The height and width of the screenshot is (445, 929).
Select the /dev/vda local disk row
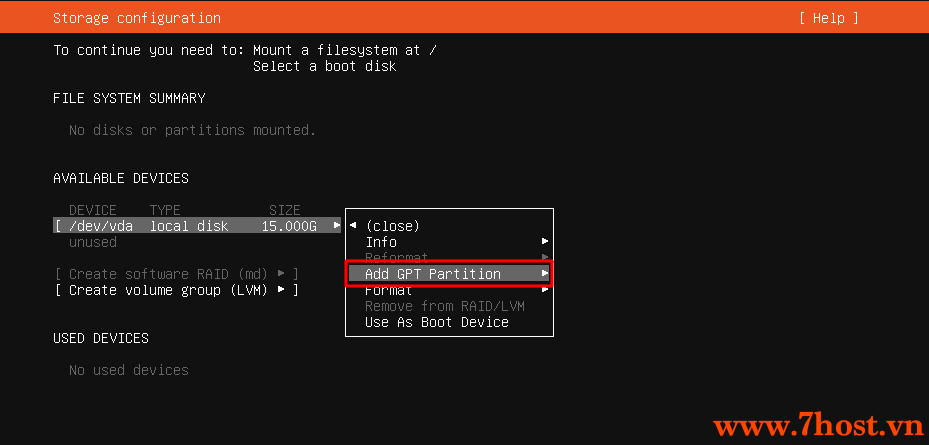tap(198, 226)
